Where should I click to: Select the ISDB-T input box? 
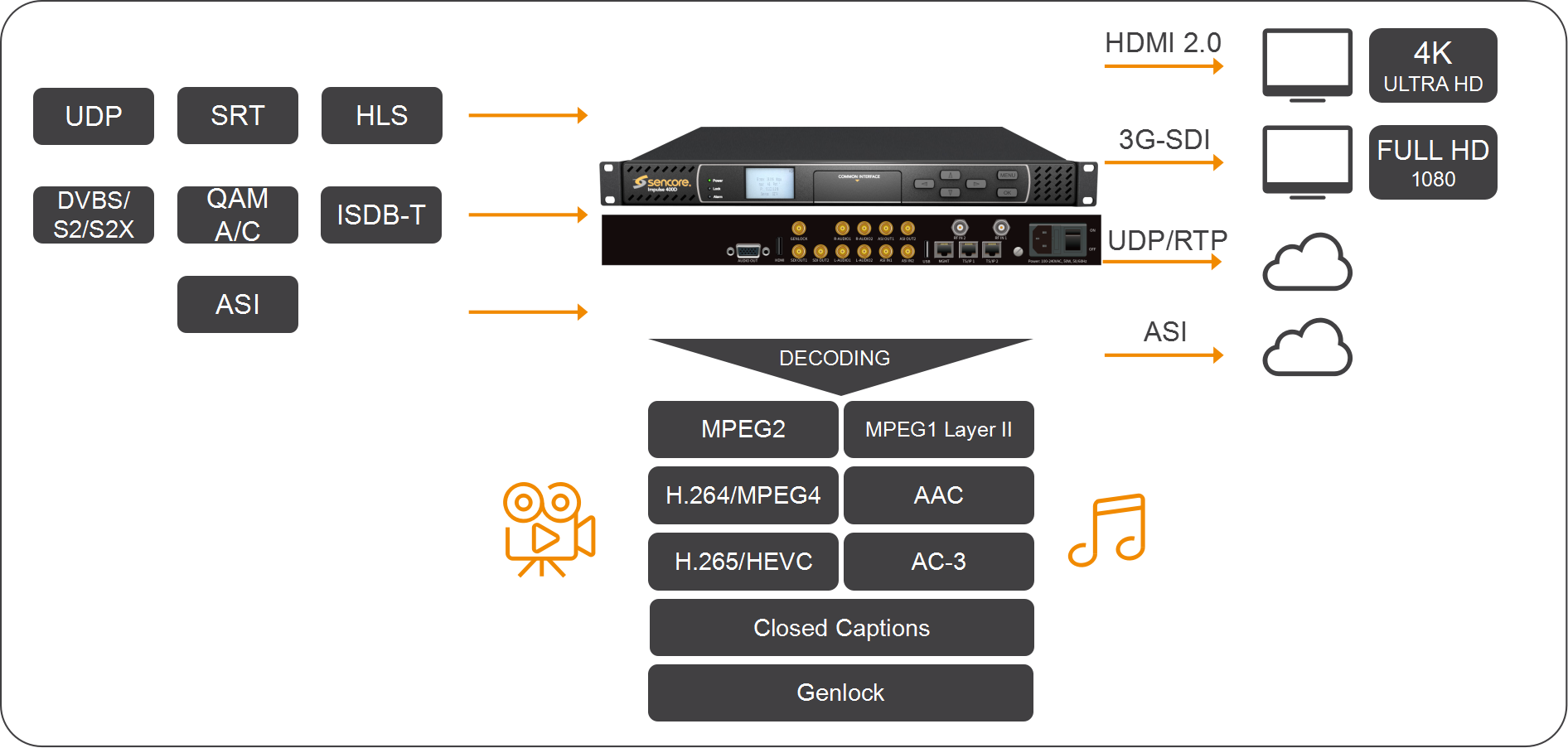tap(381, 215)
